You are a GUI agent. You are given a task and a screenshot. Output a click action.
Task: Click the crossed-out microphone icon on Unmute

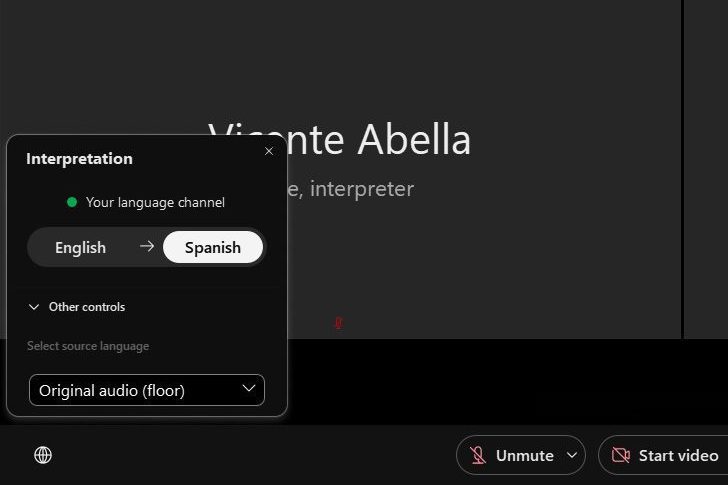tap(477, 456)
